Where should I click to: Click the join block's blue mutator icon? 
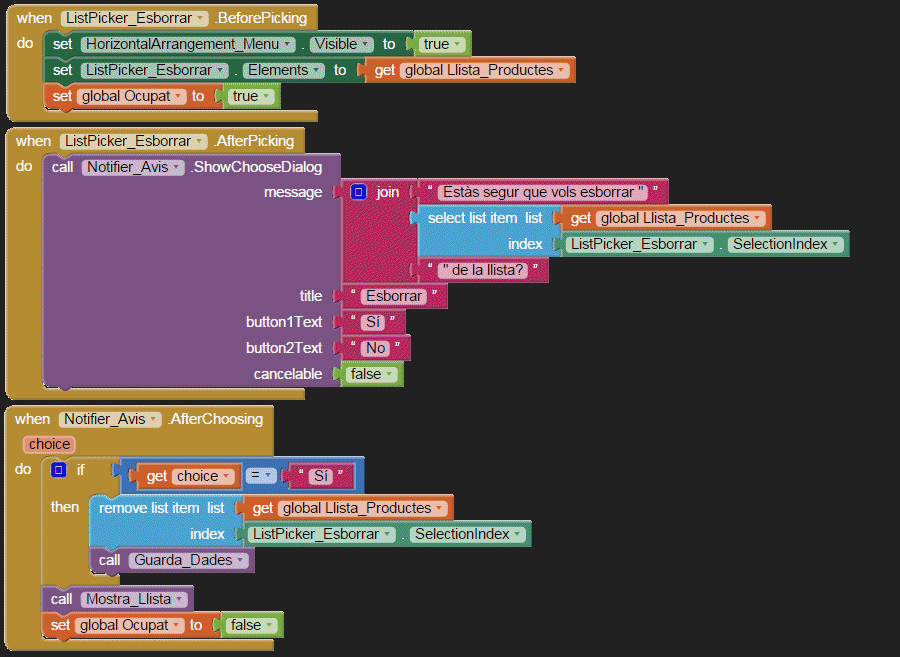359,192
